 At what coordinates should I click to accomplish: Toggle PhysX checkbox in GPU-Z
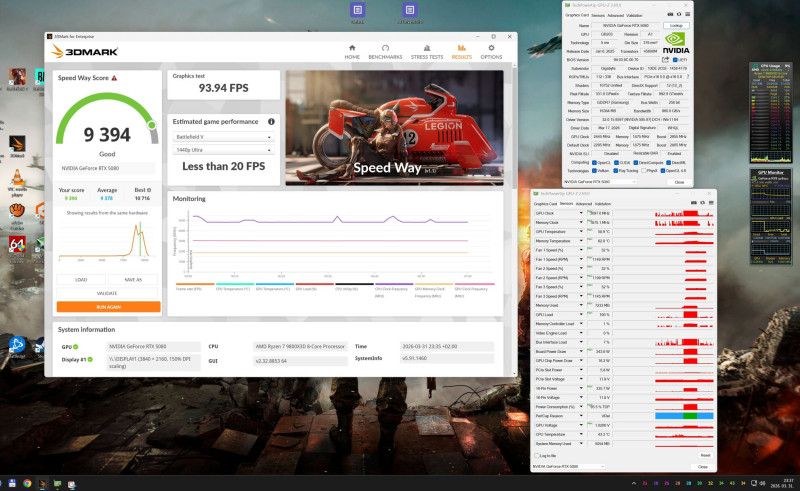coord(643,170)
